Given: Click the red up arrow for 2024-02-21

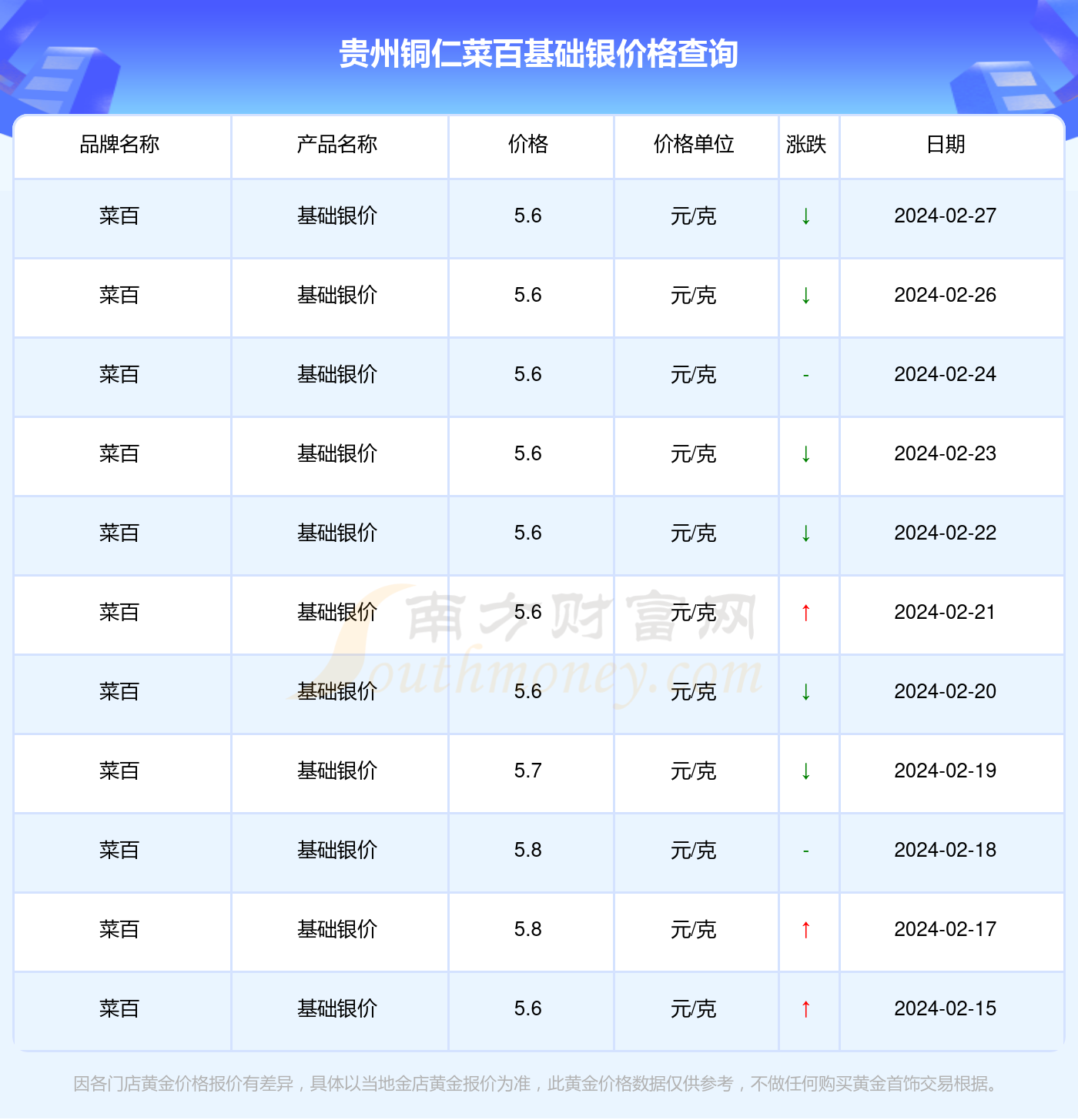Looking at the screenshot, I should click(x=806, y=613).
